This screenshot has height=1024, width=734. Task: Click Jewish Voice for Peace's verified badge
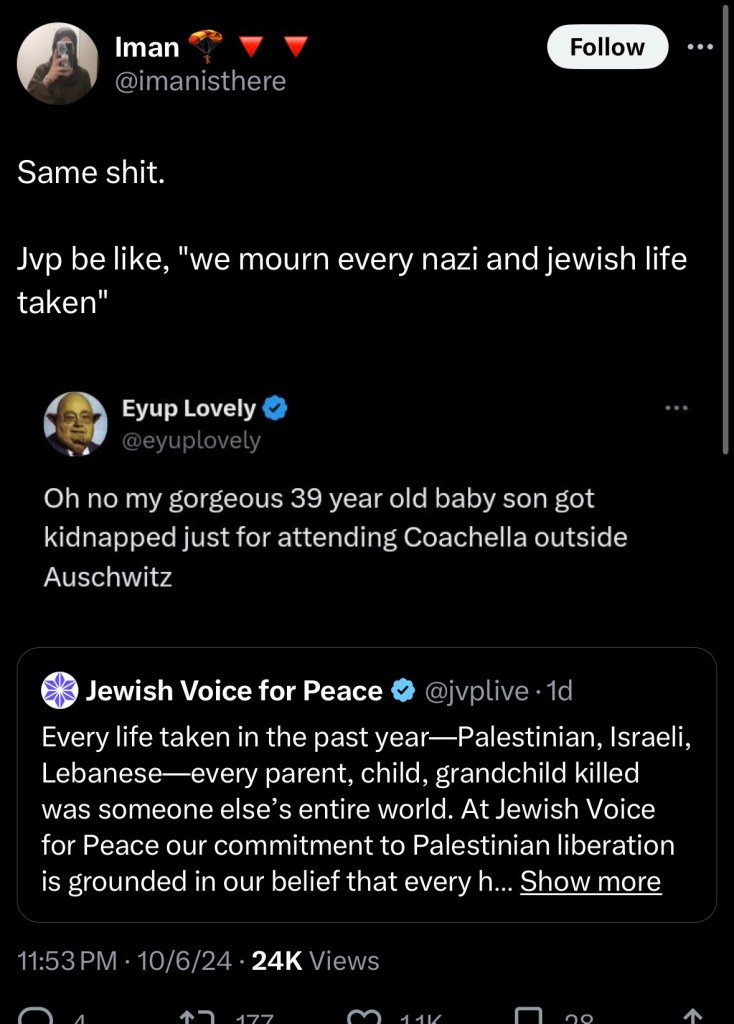tap(403, 690)
